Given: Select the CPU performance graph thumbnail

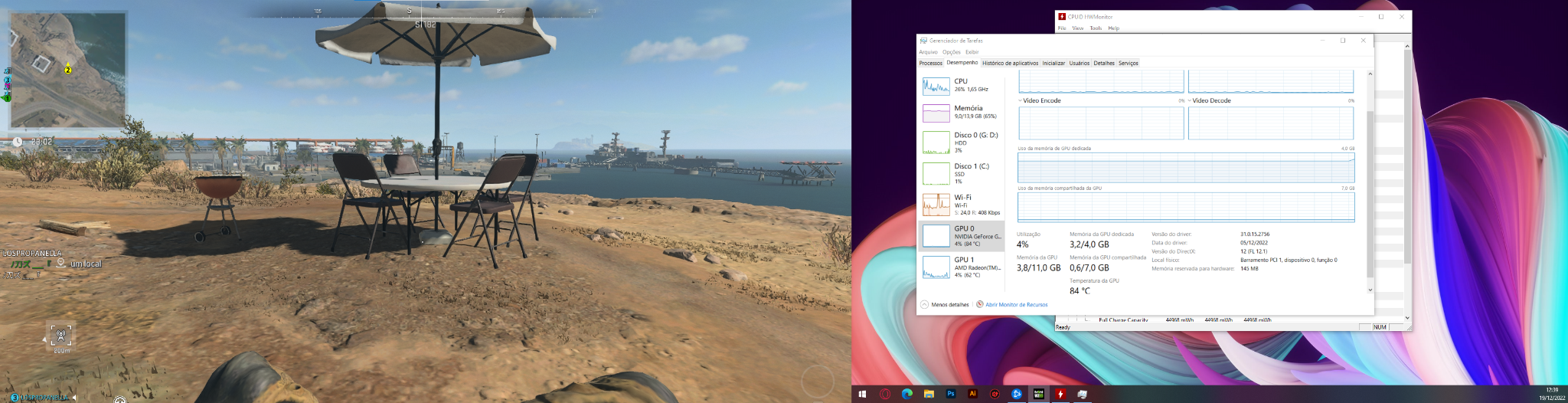Looking at the screenshot, I should 936,86.
